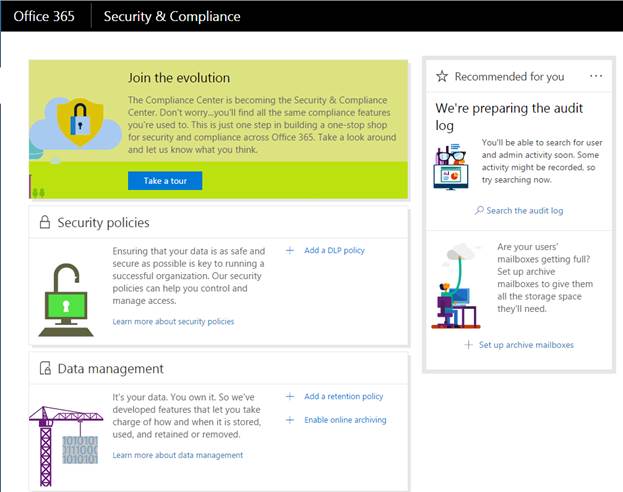Click the Office 365 header title
This screenshot has width=623, height=492.
click(x=44, y=16)
